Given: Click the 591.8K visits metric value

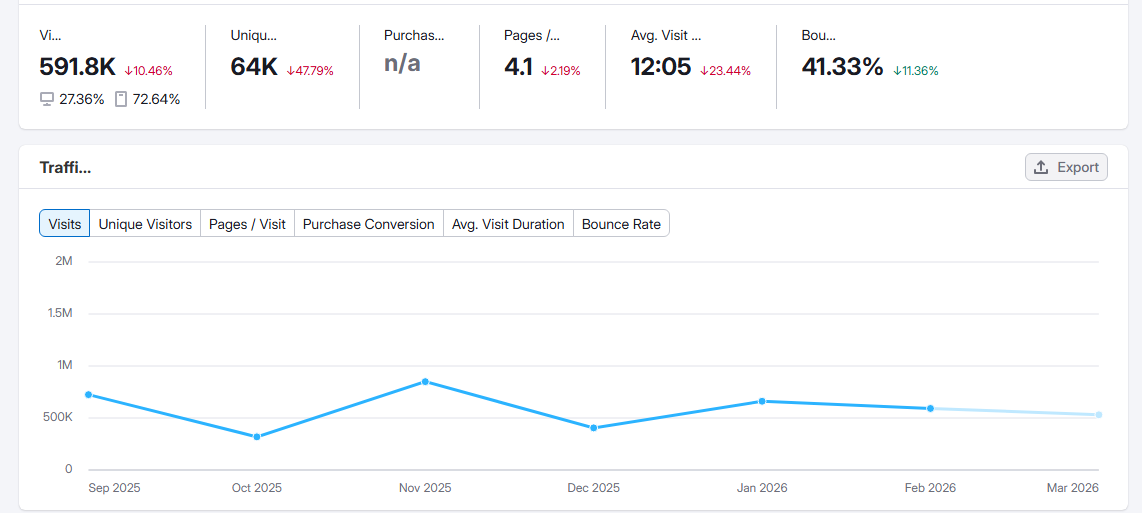Looking at the screenshot, I should pos(77,67).
